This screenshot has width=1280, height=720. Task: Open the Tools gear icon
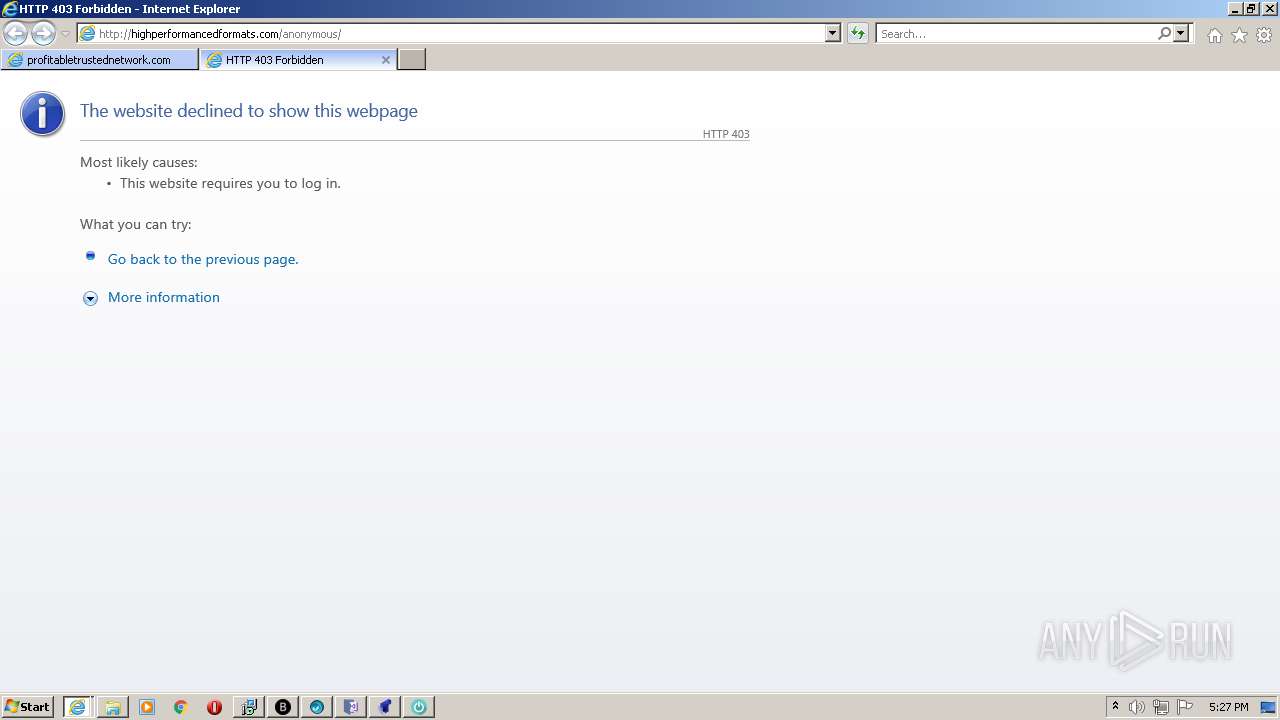(x=1264, y=35)
